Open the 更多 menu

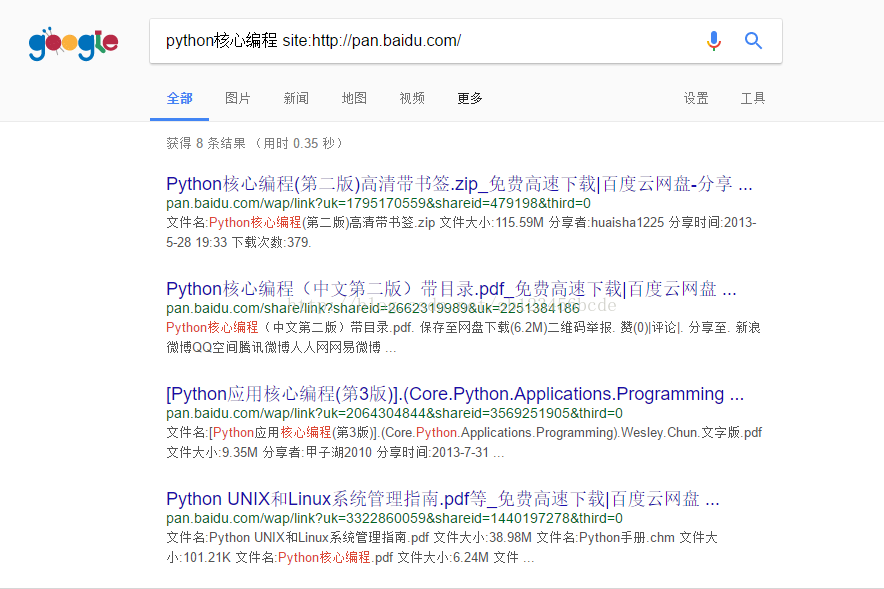pos(470,98)
